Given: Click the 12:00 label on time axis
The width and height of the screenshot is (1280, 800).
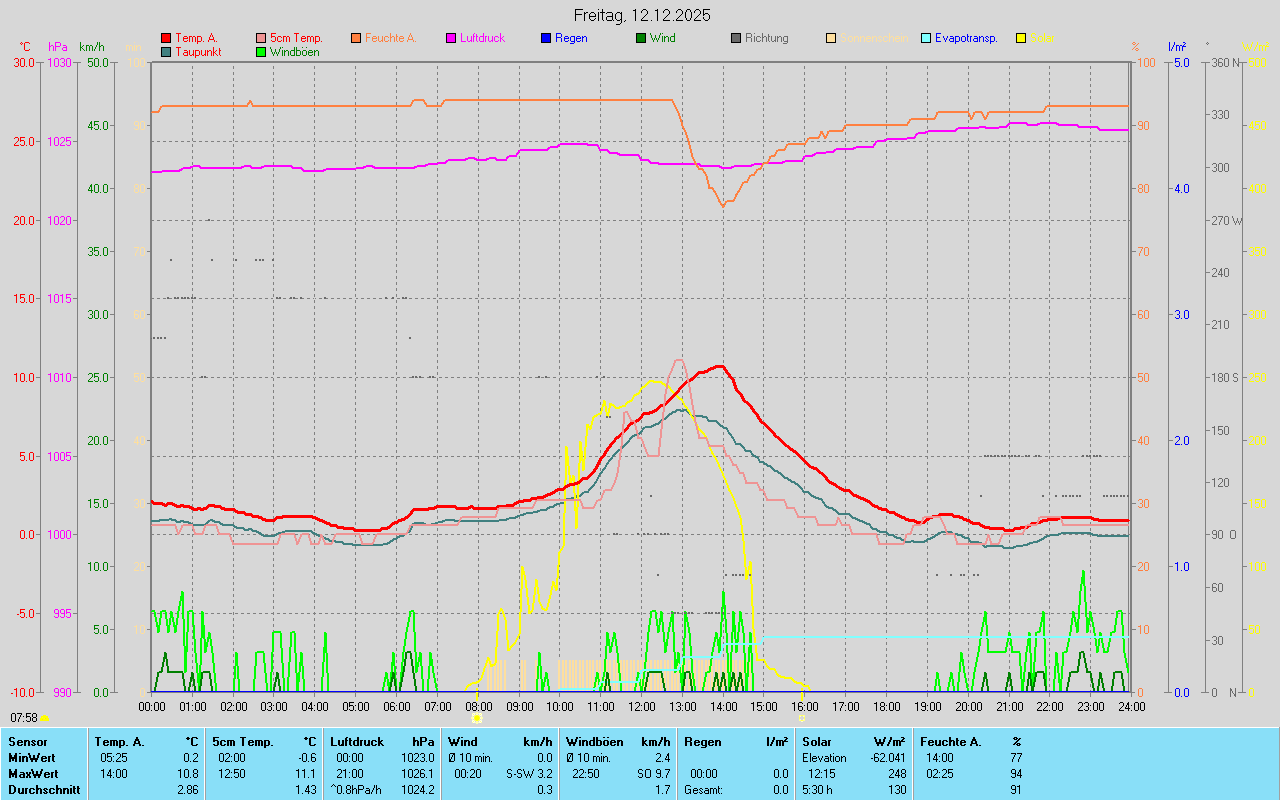Looking at the screenshot, I should pyautogui.click(x=641, y=706).
